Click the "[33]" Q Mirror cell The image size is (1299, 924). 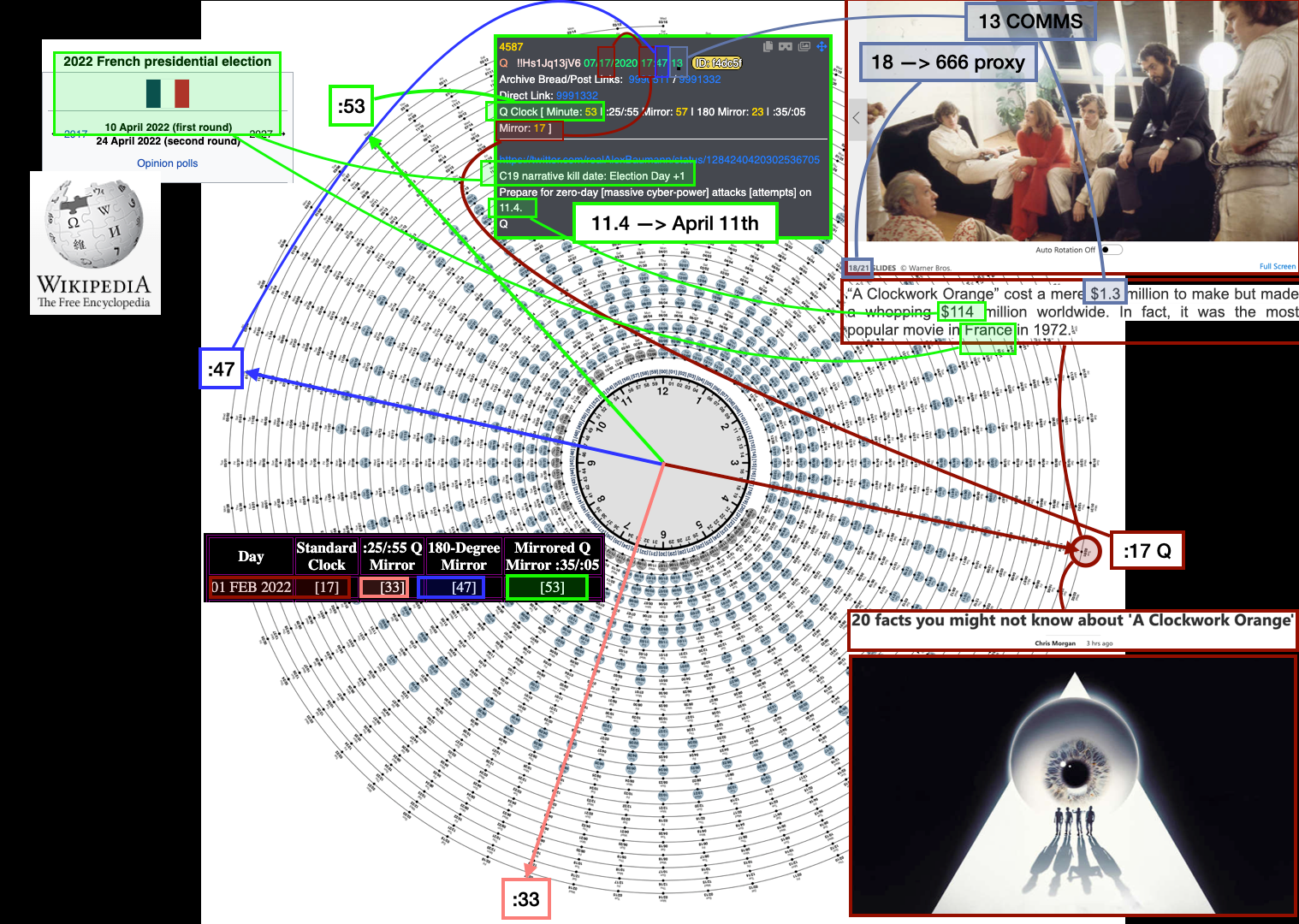[392, 587]
